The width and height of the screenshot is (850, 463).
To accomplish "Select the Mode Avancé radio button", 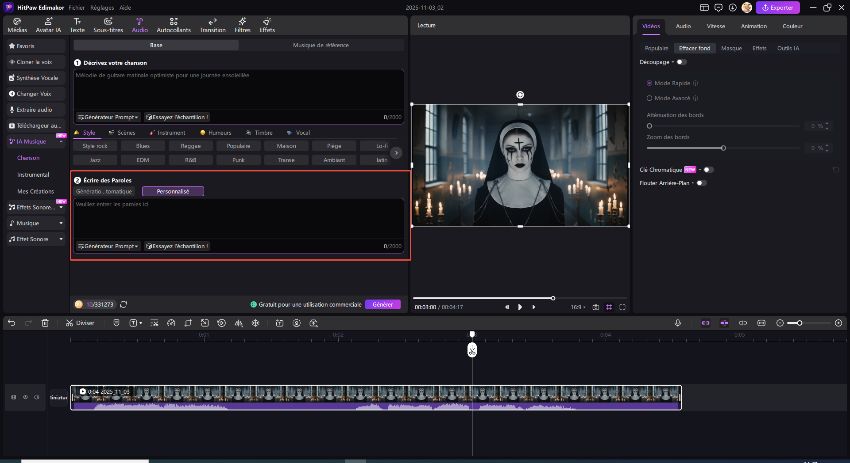I will click(x=649, y=98).
